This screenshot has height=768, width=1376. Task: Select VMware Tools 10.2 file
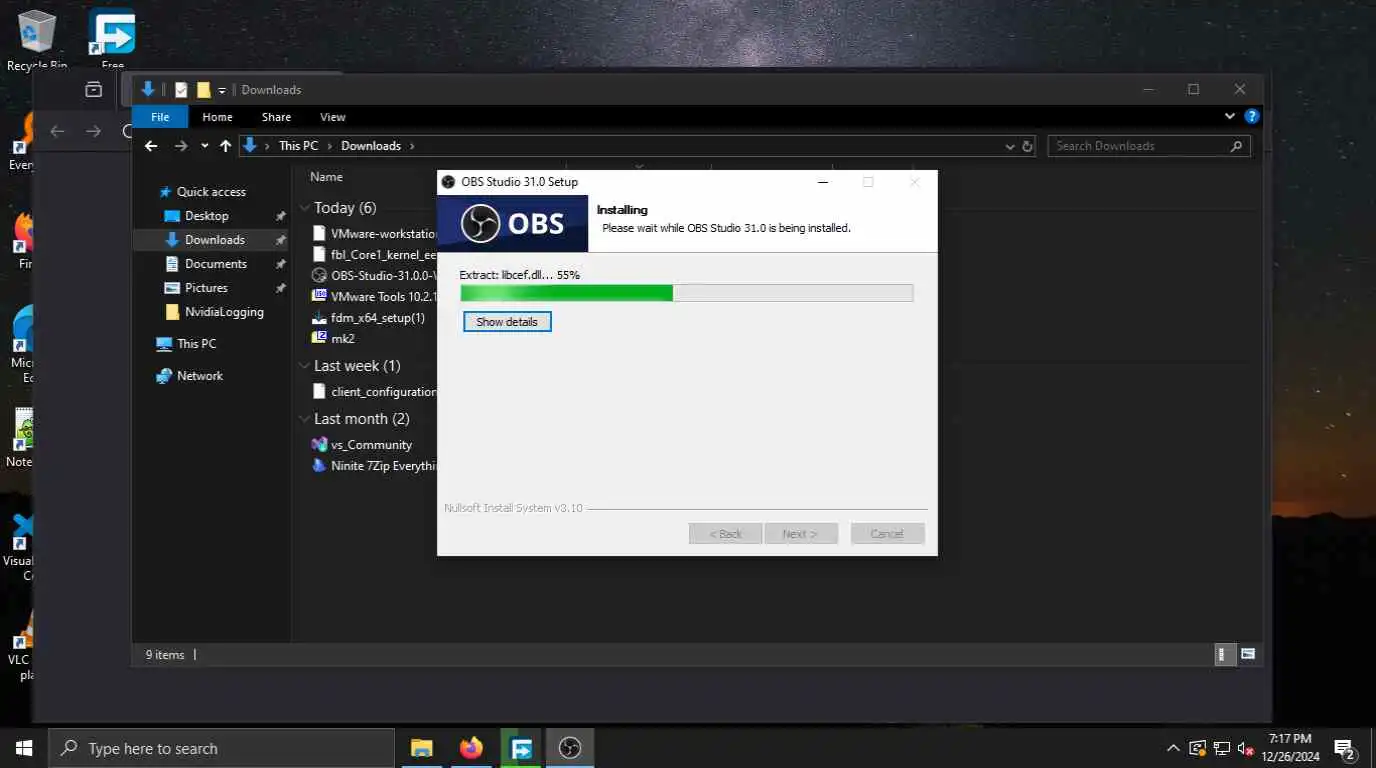(375, 296)
